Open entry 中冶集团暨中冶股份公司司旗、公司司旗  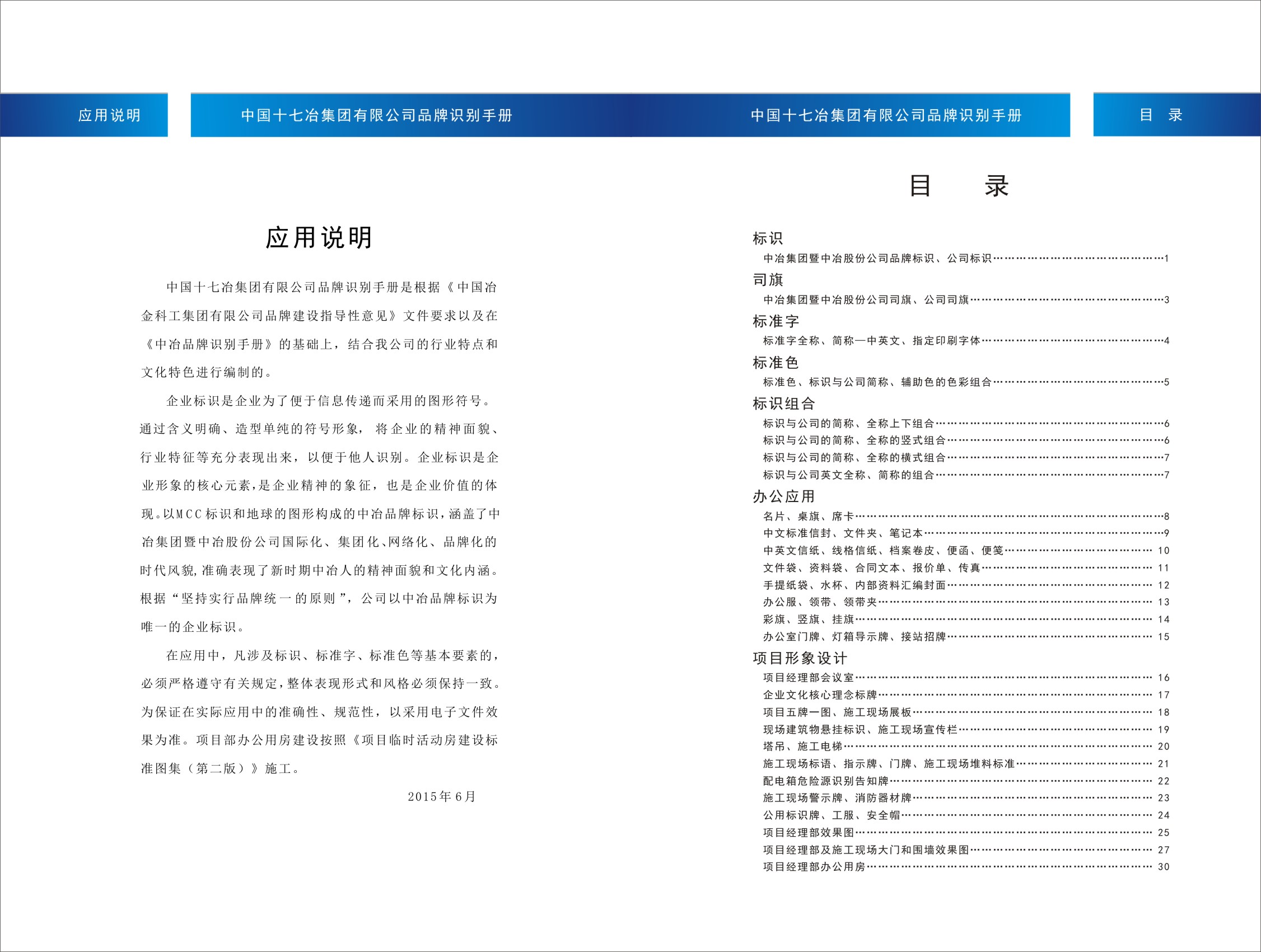966,299
